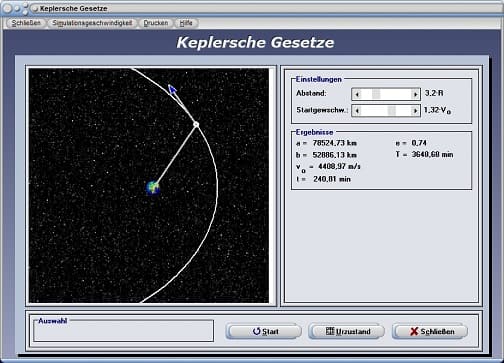
Task: Decrease Startgeschw. with left scroll arrow
Action: pyautogui.click(x=357, y=110)
